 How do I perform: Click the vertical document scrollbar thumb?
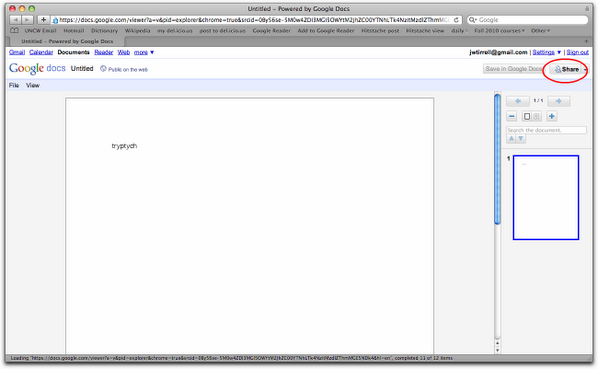click(x=497, y=159)
